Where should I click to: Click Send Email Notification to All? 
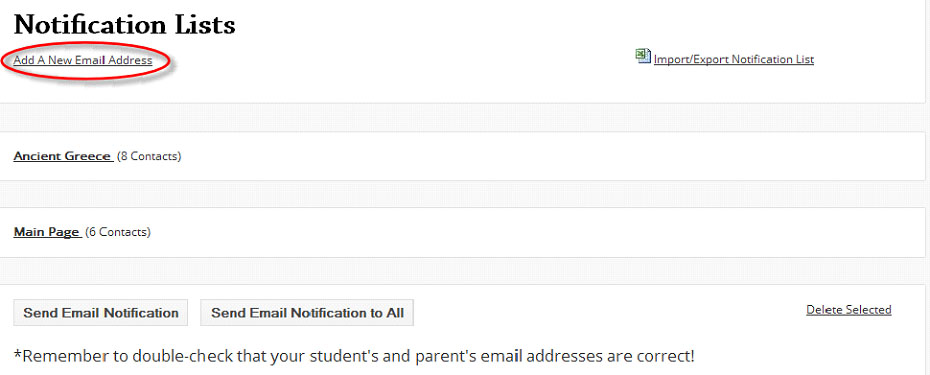307,313
